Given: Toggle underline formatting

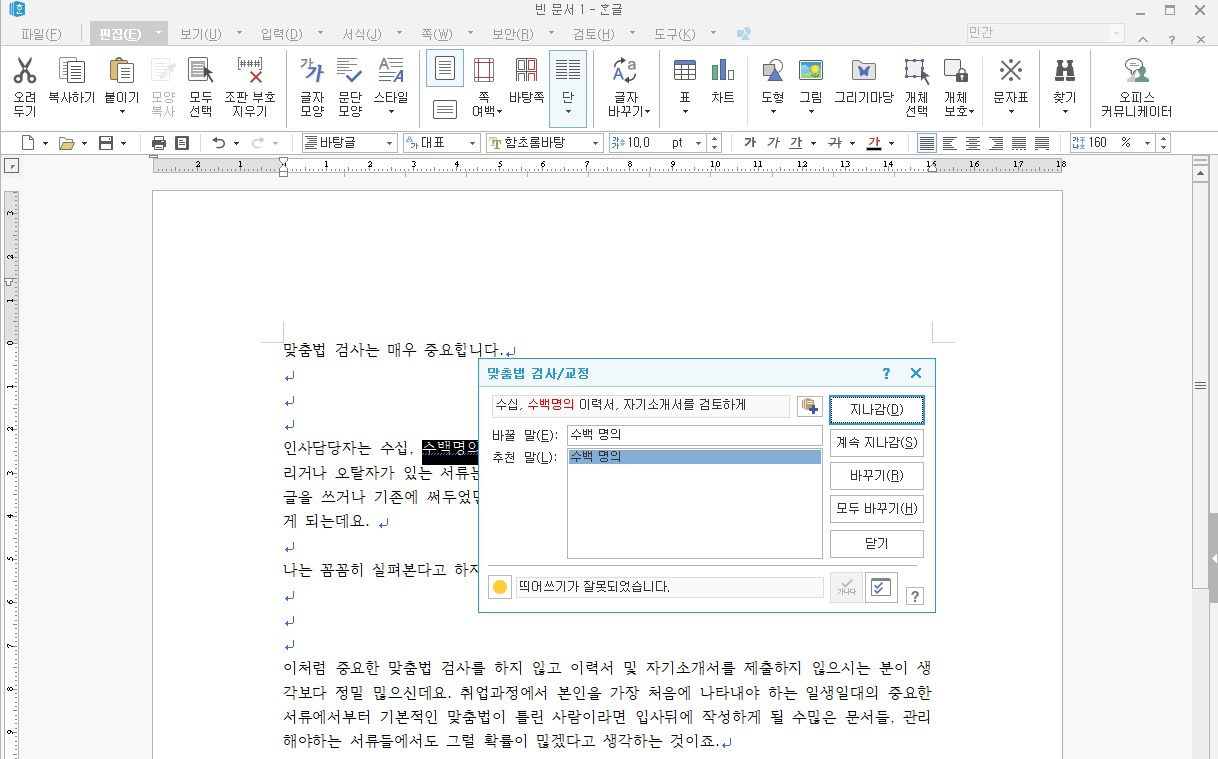Looking at the screenshot, I should point(796,142).
